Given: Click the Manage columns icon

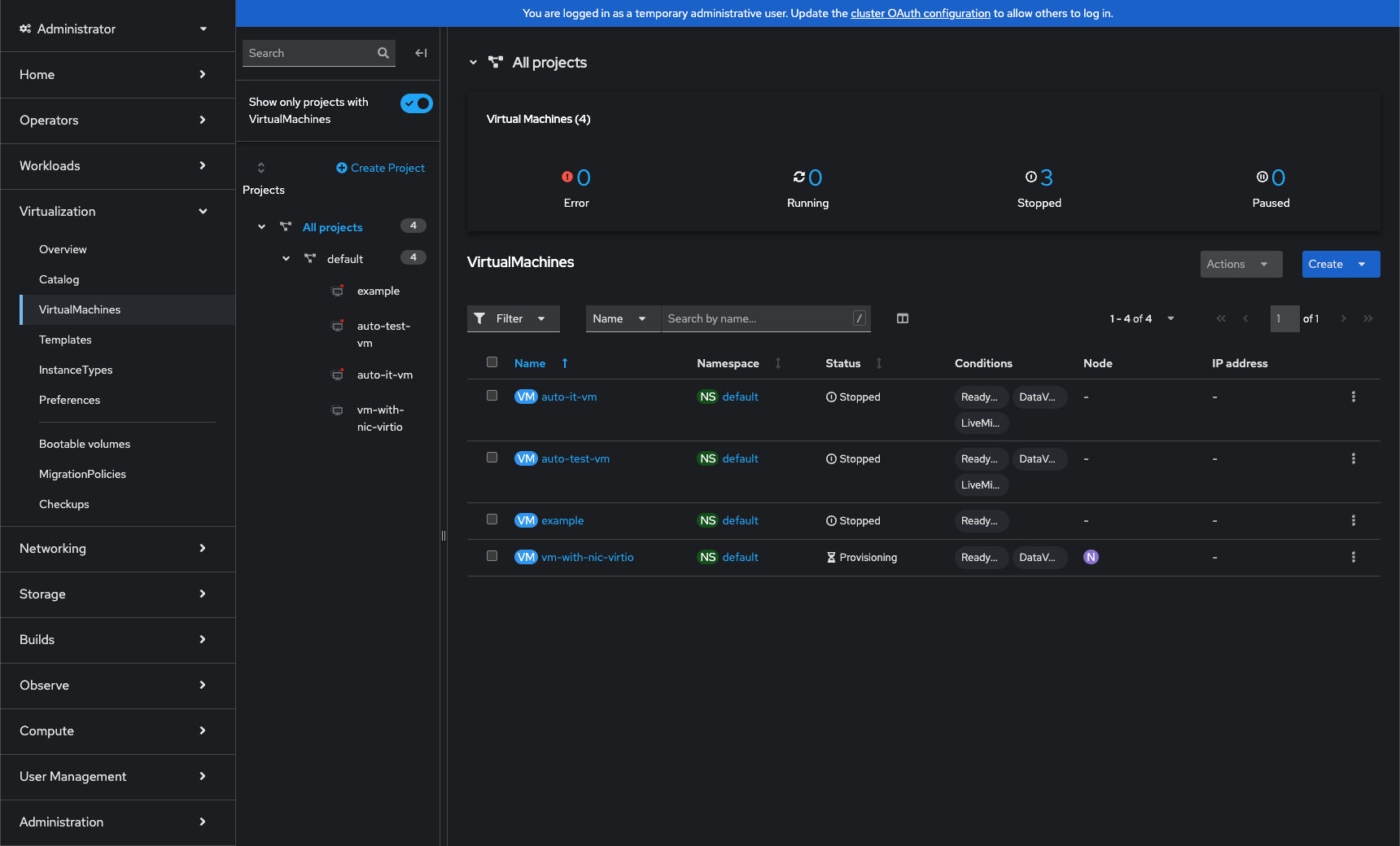Looking at the screenshot, I should point(903,318).
